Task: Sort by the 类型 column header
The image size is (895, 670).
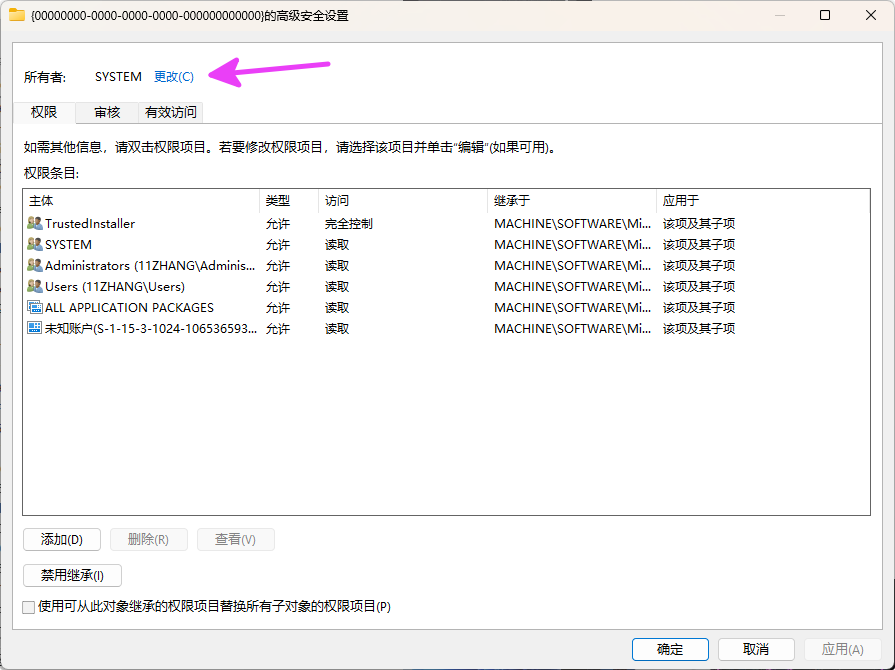Action: pos(289,201)
